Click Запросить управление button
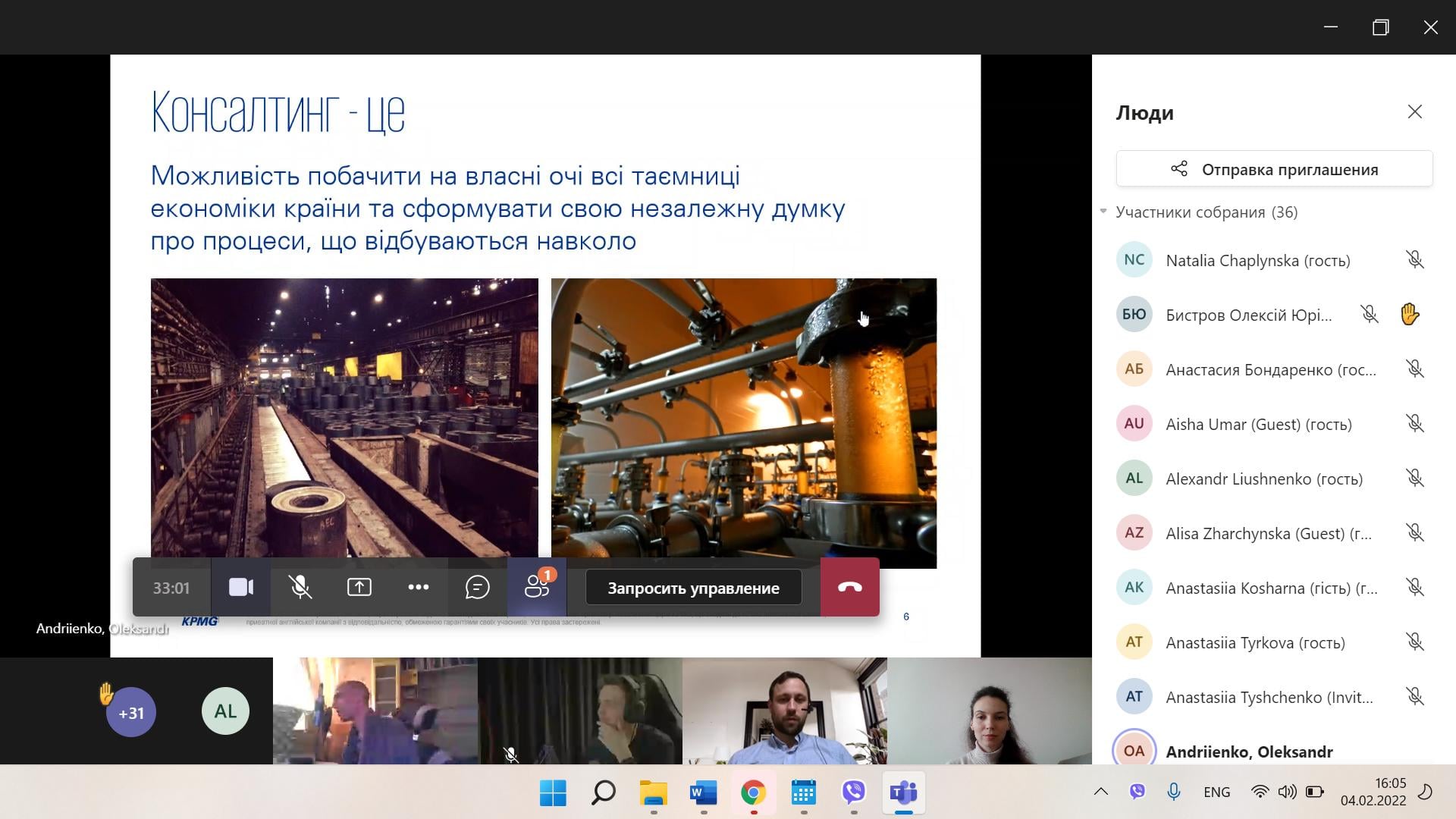This screenshot has width=1456, height=819. point(693,588)
